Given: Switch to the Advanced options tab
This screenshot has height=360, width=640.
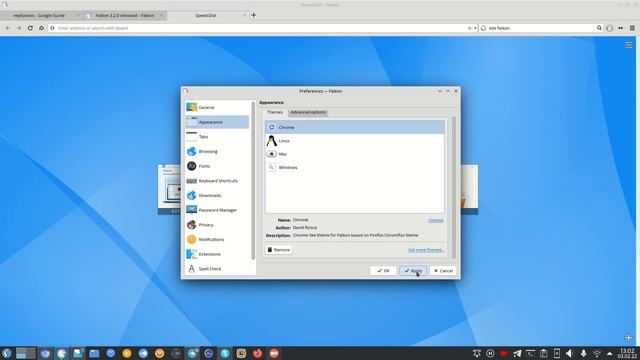Looking at the screenshot, I should (308, 112).
